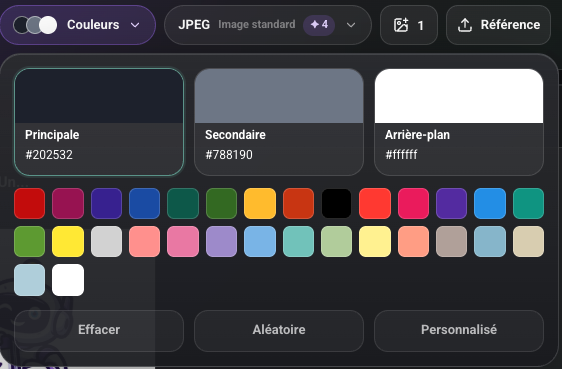Pick the white swatch in the palette
Image resolution: width=562 pixels, height=369 pixels.
click(68, 280)
